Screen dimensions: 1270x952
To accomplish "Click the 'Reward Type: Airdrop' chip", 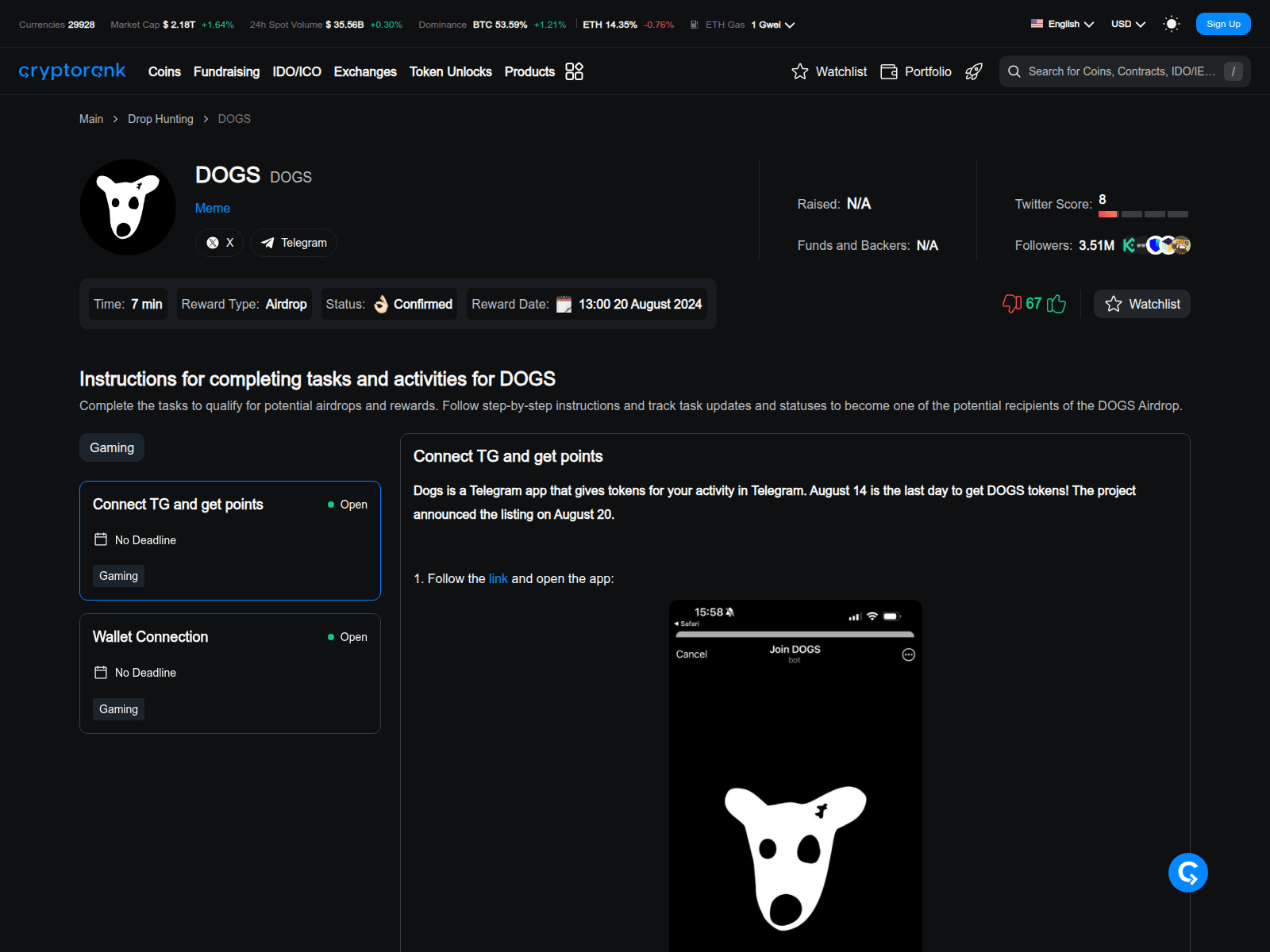I will (244, 304).
